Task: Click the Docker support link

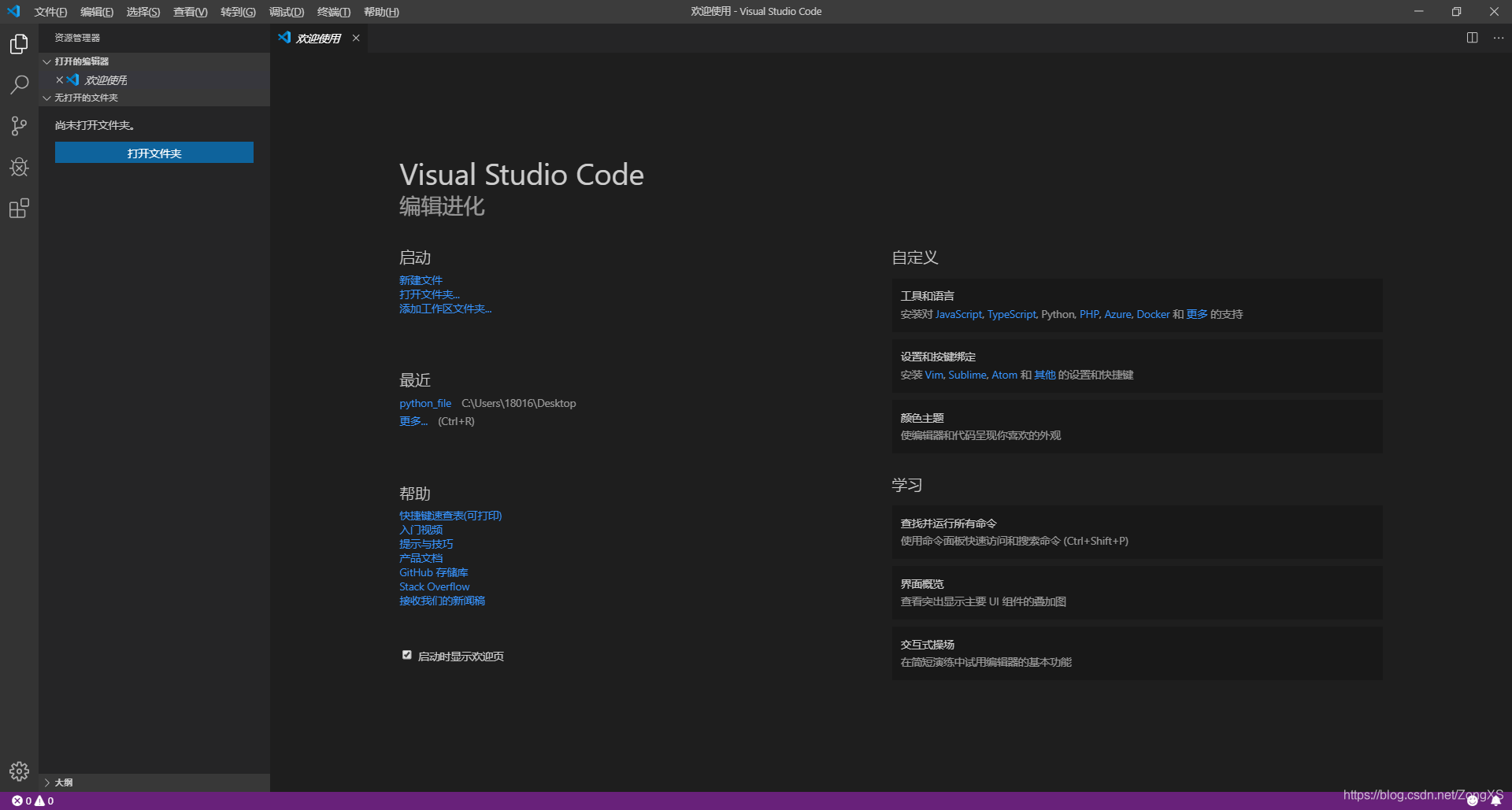Action: pyautogui.click(x=1153, y=314)
